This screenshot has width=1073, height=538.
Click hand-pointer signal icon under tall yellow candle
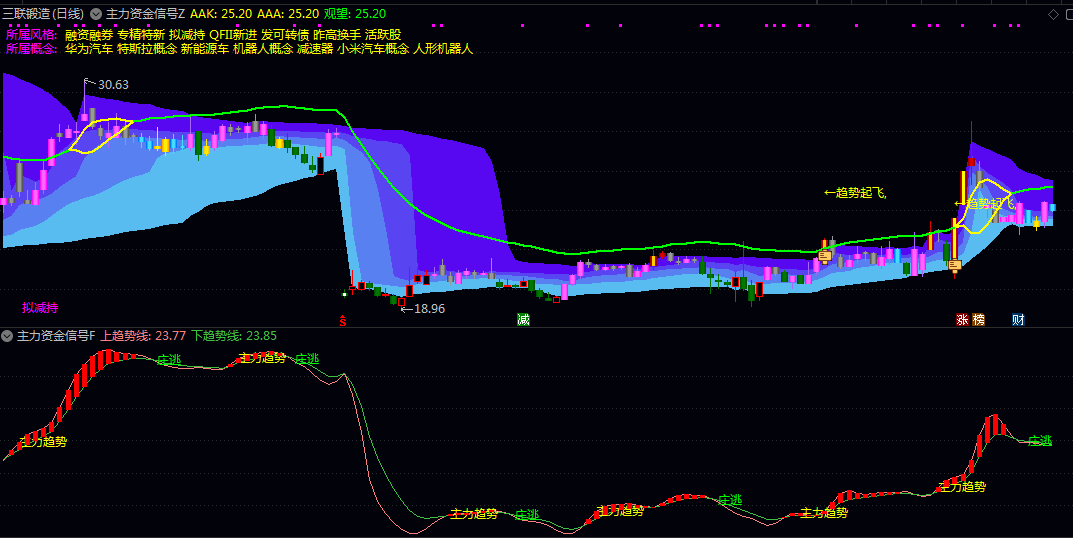955,265
